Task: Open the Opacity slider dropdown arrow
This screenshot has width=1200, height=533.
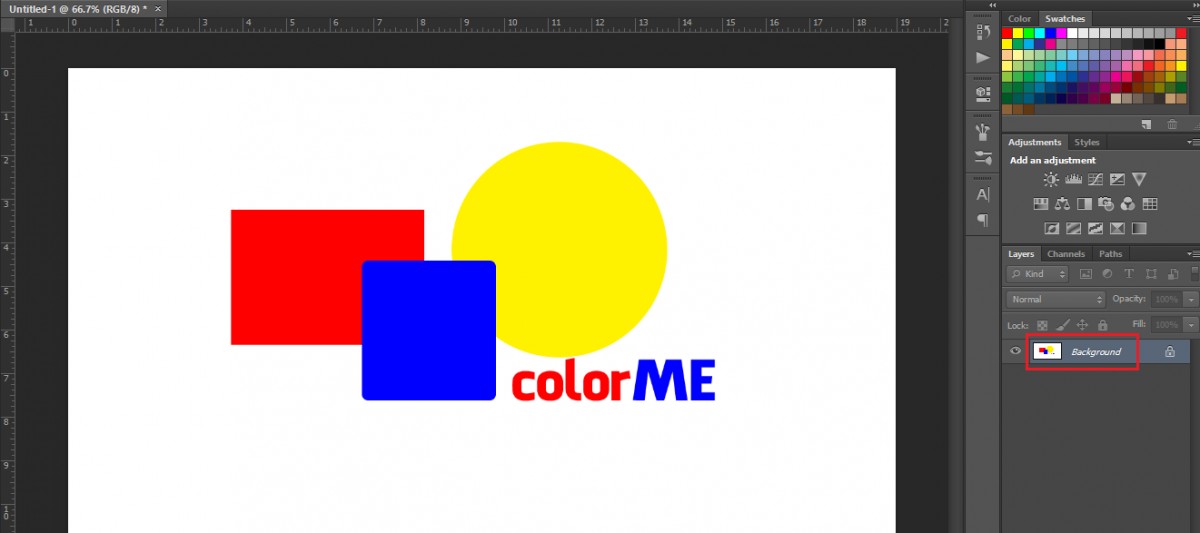Action: (1190, 299)
